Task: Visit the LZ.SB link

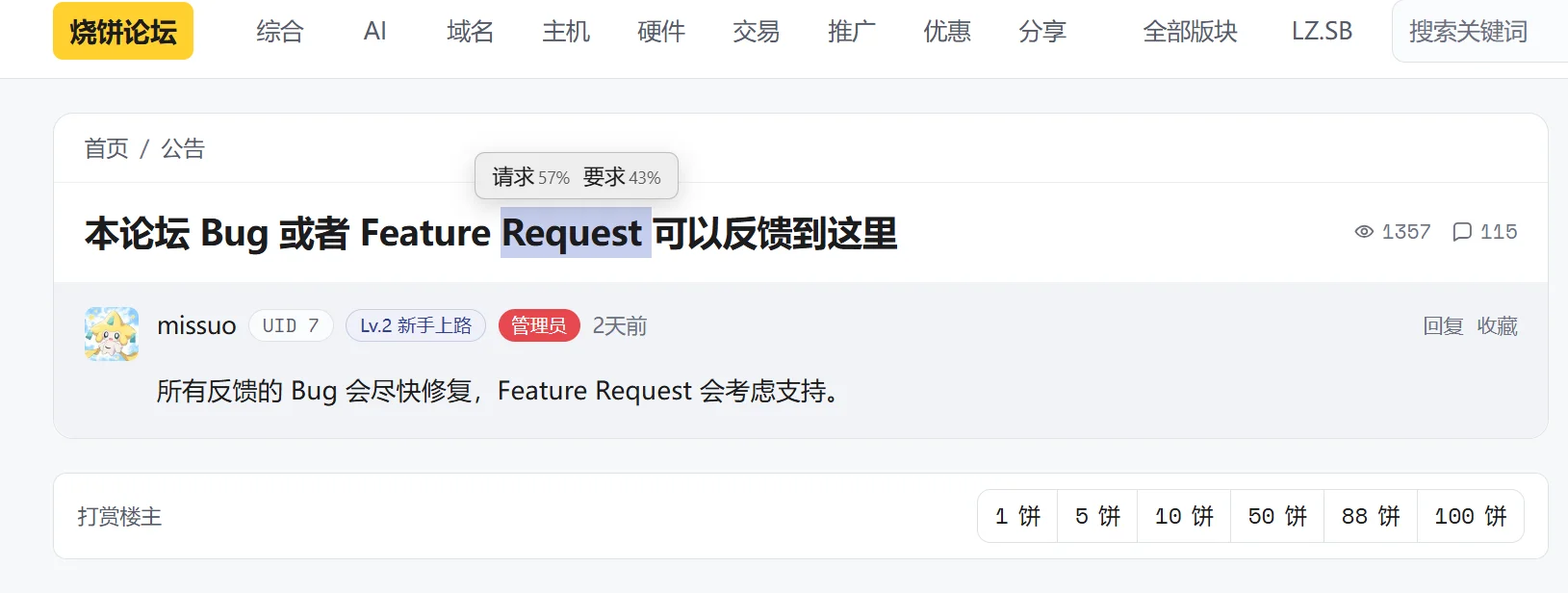Action: coord(1322,32)
